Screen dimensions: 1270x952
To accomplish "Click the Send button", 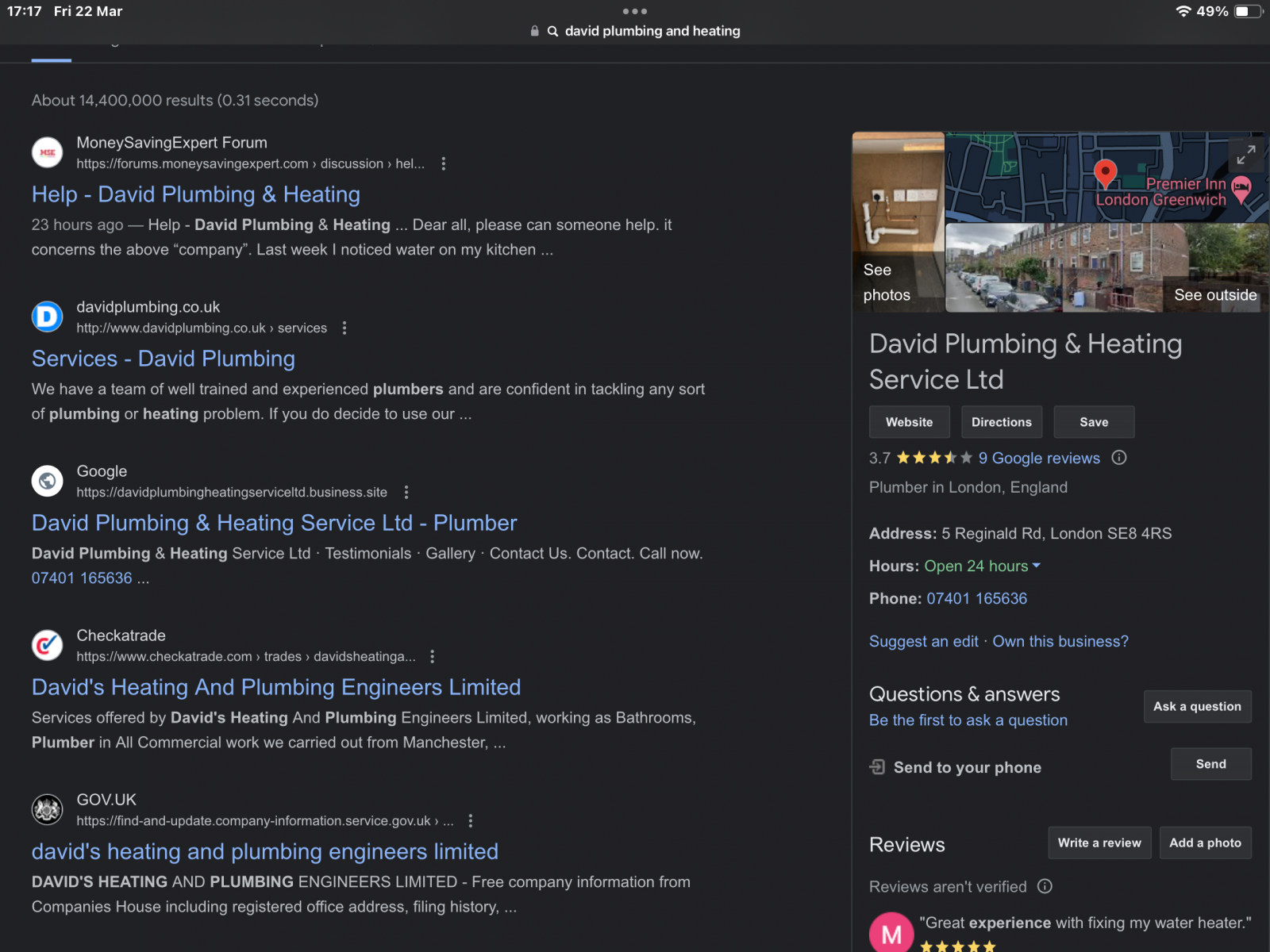I will click(x=1211, y=764).
